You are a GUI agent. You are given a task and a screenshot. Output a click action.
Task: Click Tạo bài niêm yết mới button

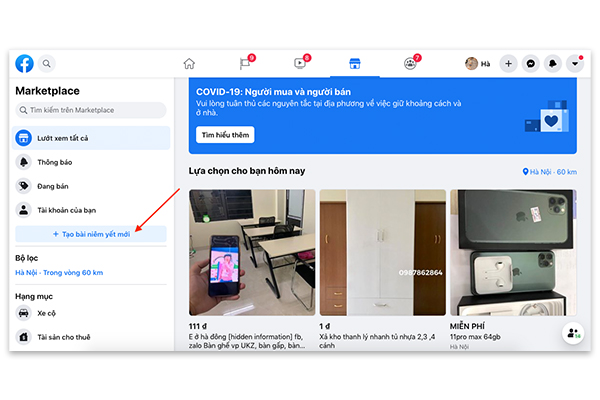point(91,234)
